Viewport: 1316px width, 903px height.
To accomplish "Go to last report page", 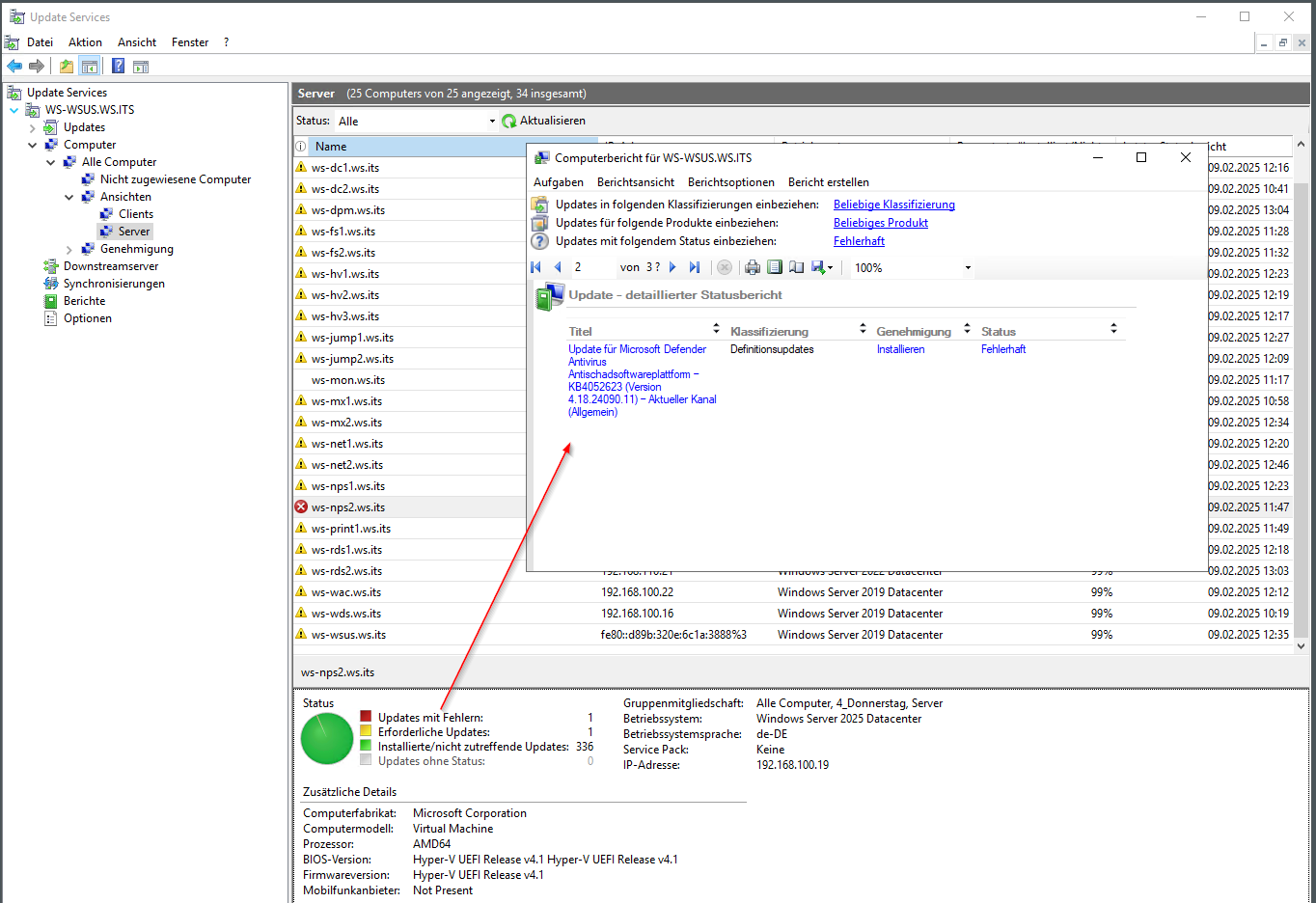I will coord(694,267).
